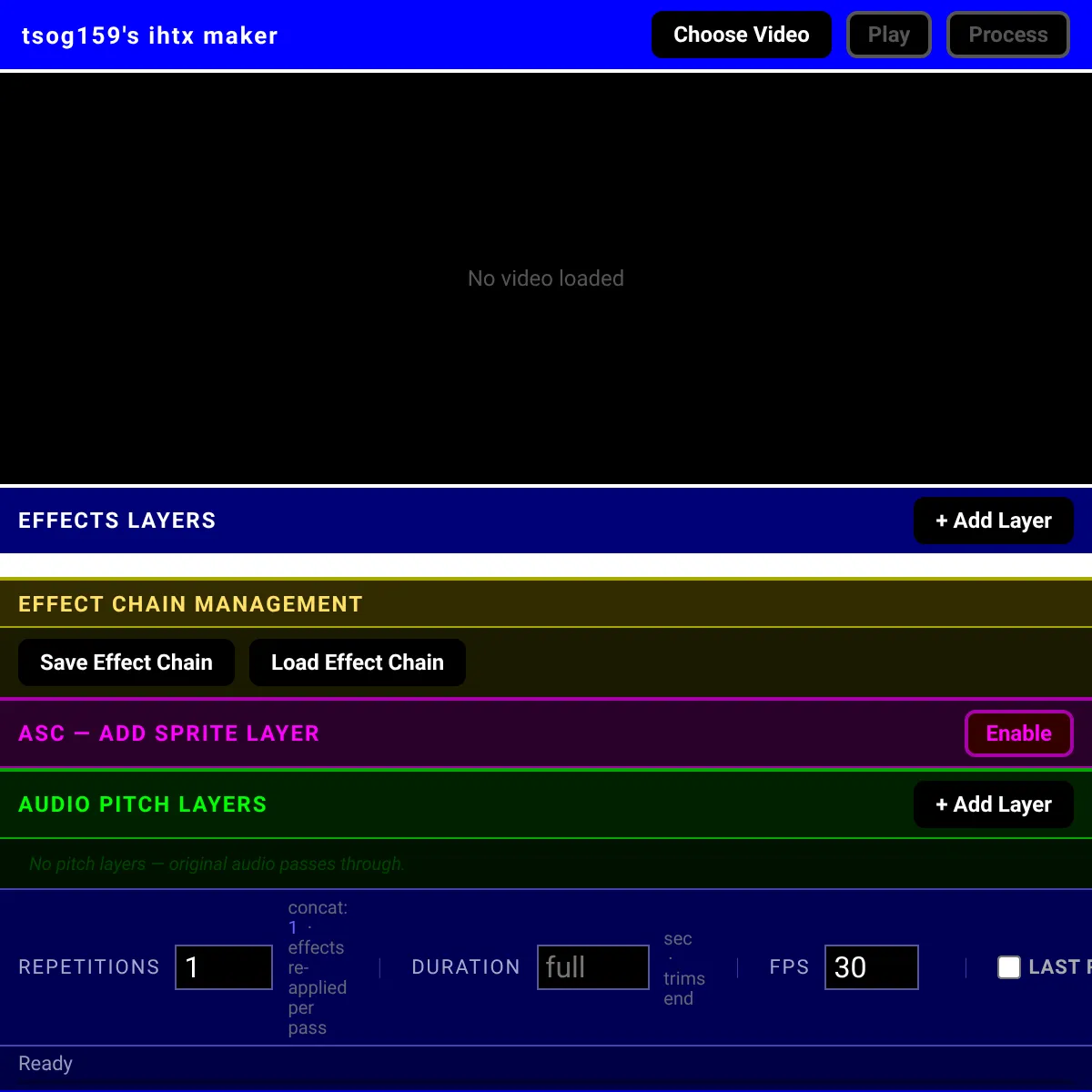The width and height of the screenshot is (1092, 1092).
Task: Click the "DURATION" label
Action: pos(466,967)
